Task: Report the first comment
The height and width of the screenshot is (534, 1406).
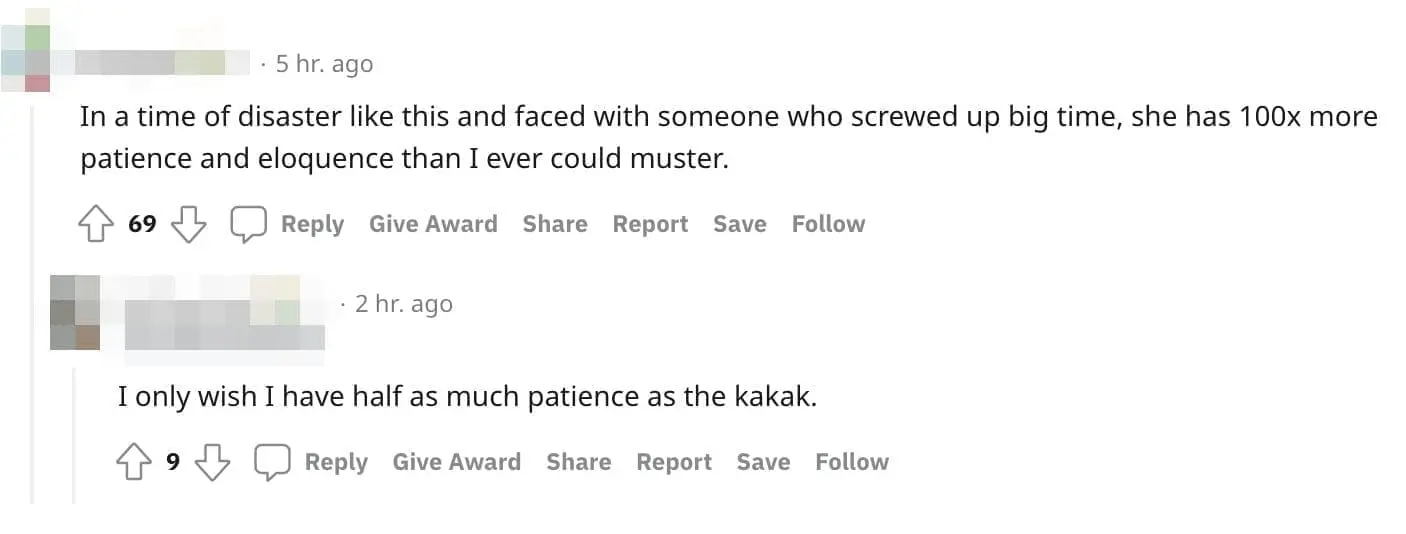Action: (x=650, y=224)
